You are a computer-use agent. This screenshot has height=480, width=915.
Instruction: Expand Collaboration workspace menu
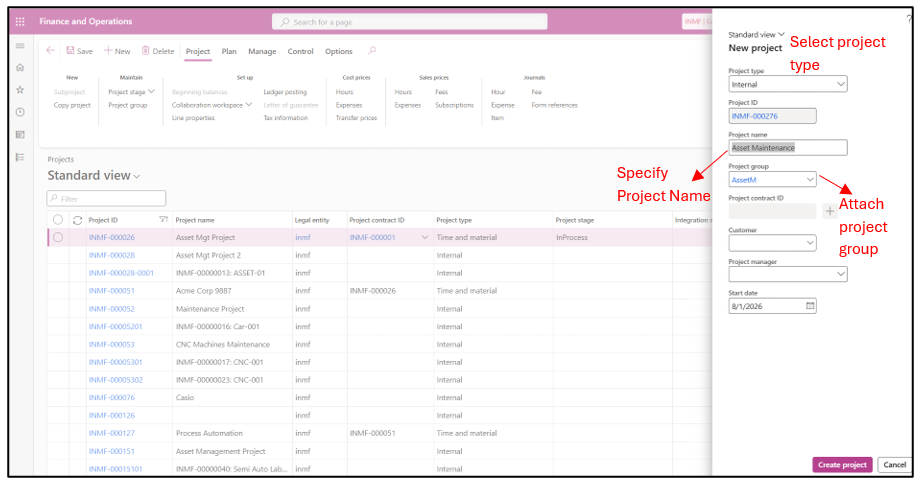coord(212,105)
